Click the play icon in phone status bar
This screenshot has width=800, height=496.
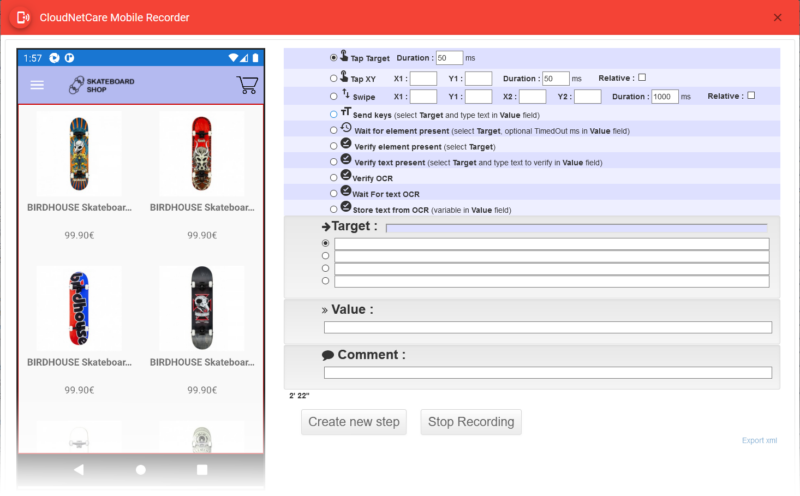(x=55, y=58)
